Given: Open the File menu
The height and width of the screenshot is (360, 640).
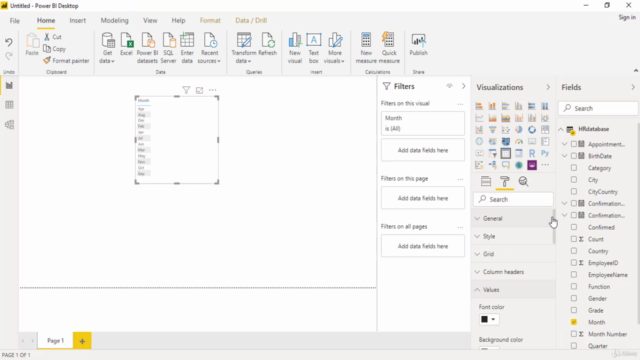Looking at the screenshot, I should click(15, 20).
